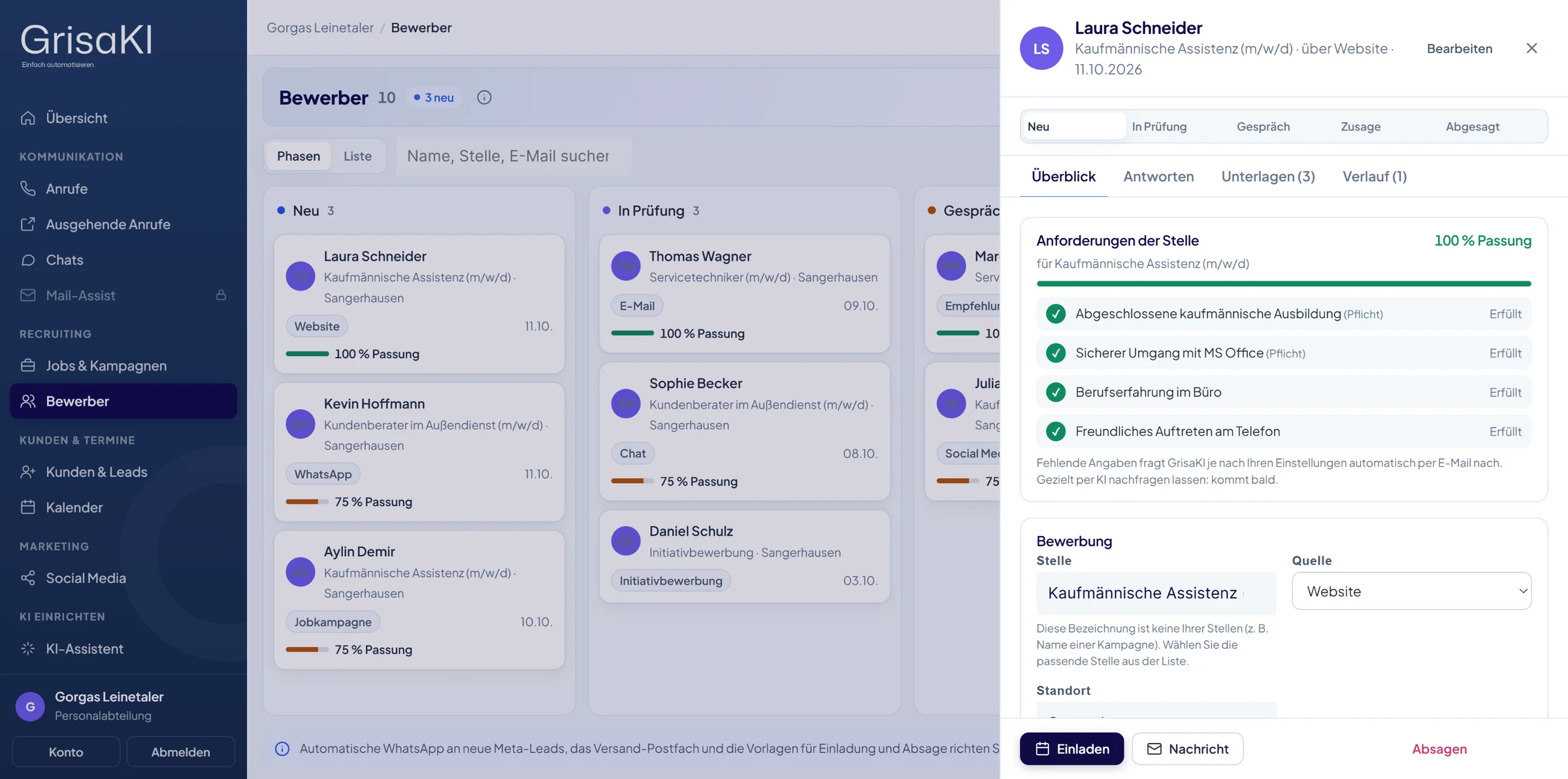1568x779 pixels.
Task: Open Aylin Demir's applicant card
Action: click(419, 600)
